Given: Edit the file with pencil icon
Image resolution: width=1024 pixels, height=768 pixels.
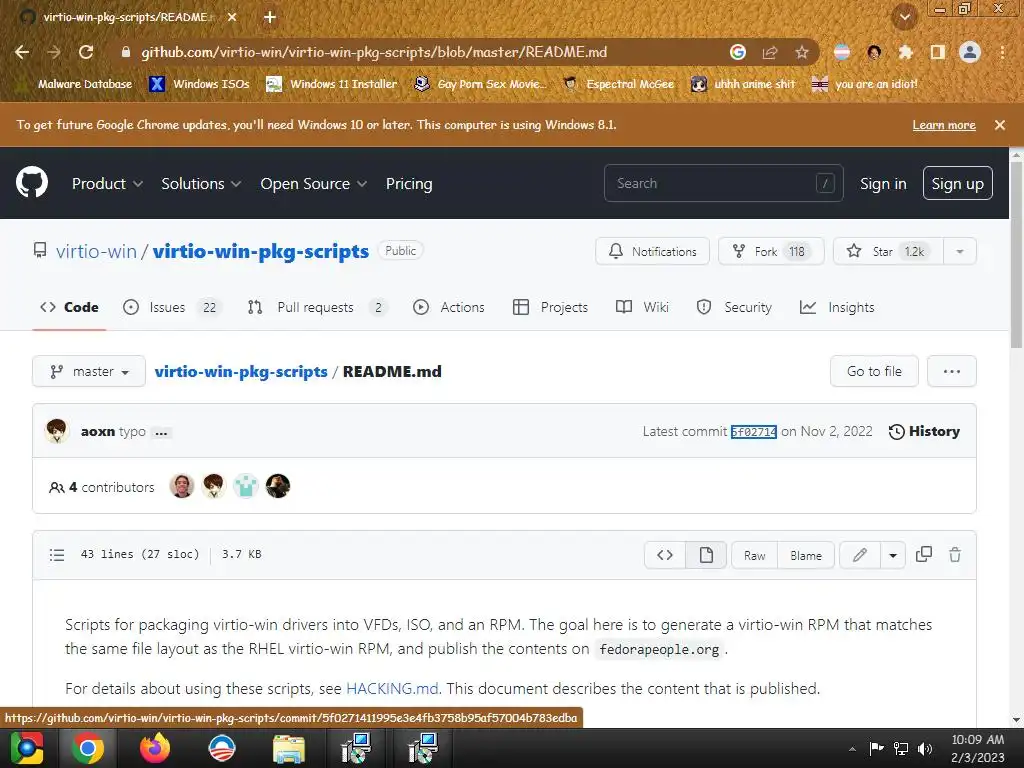Looking at the screenshot, I should pyautogui.click(x=860, y=555).
